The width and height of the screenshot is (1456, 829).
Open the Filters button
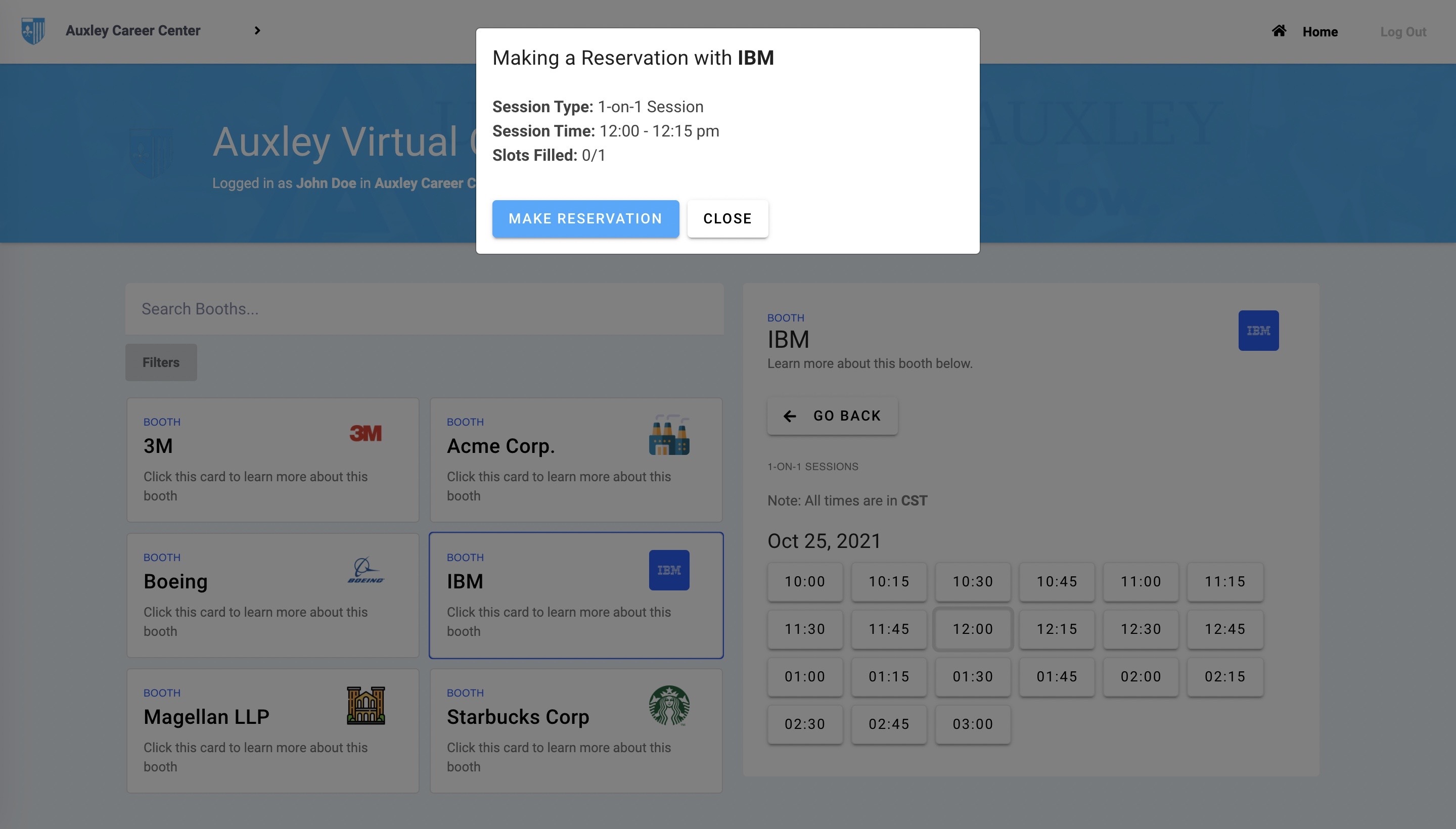[161, 362]
